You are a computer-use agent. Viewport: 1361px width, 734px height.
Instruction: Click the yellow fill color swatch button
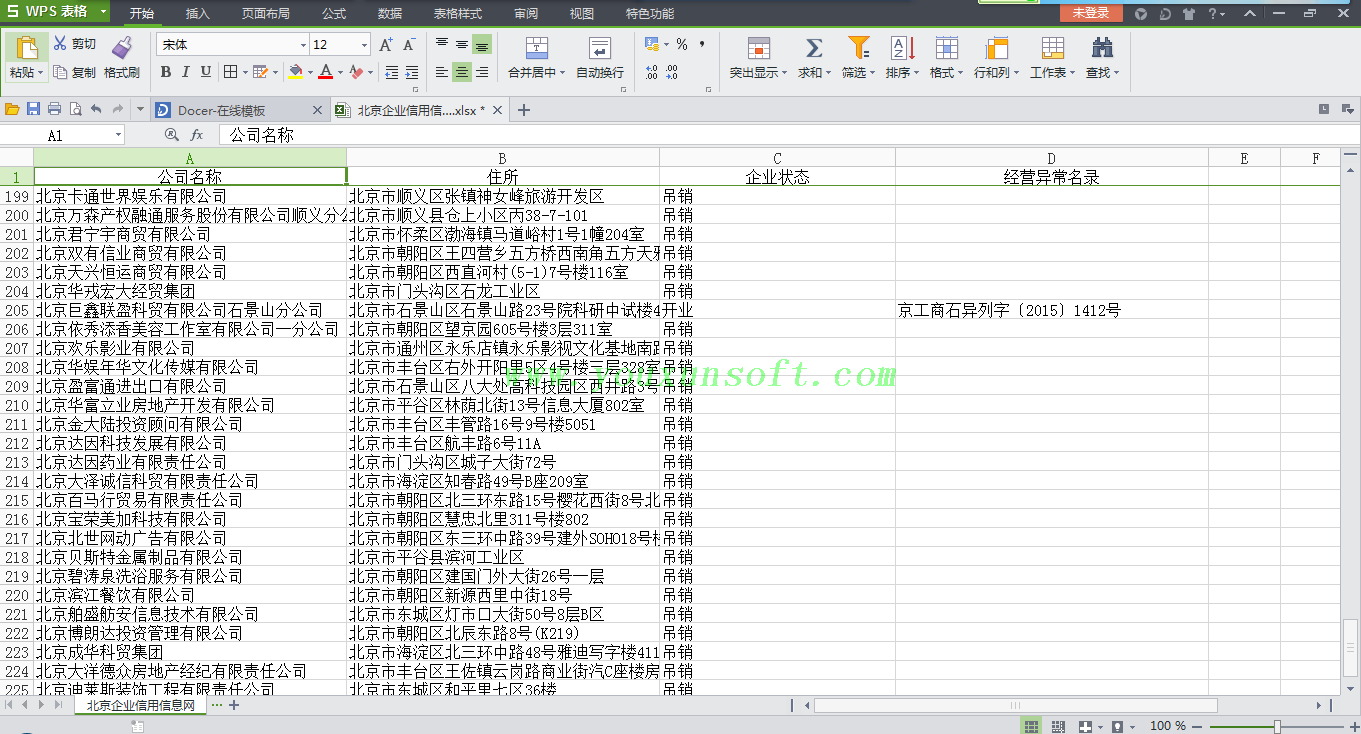coord(296,72)
